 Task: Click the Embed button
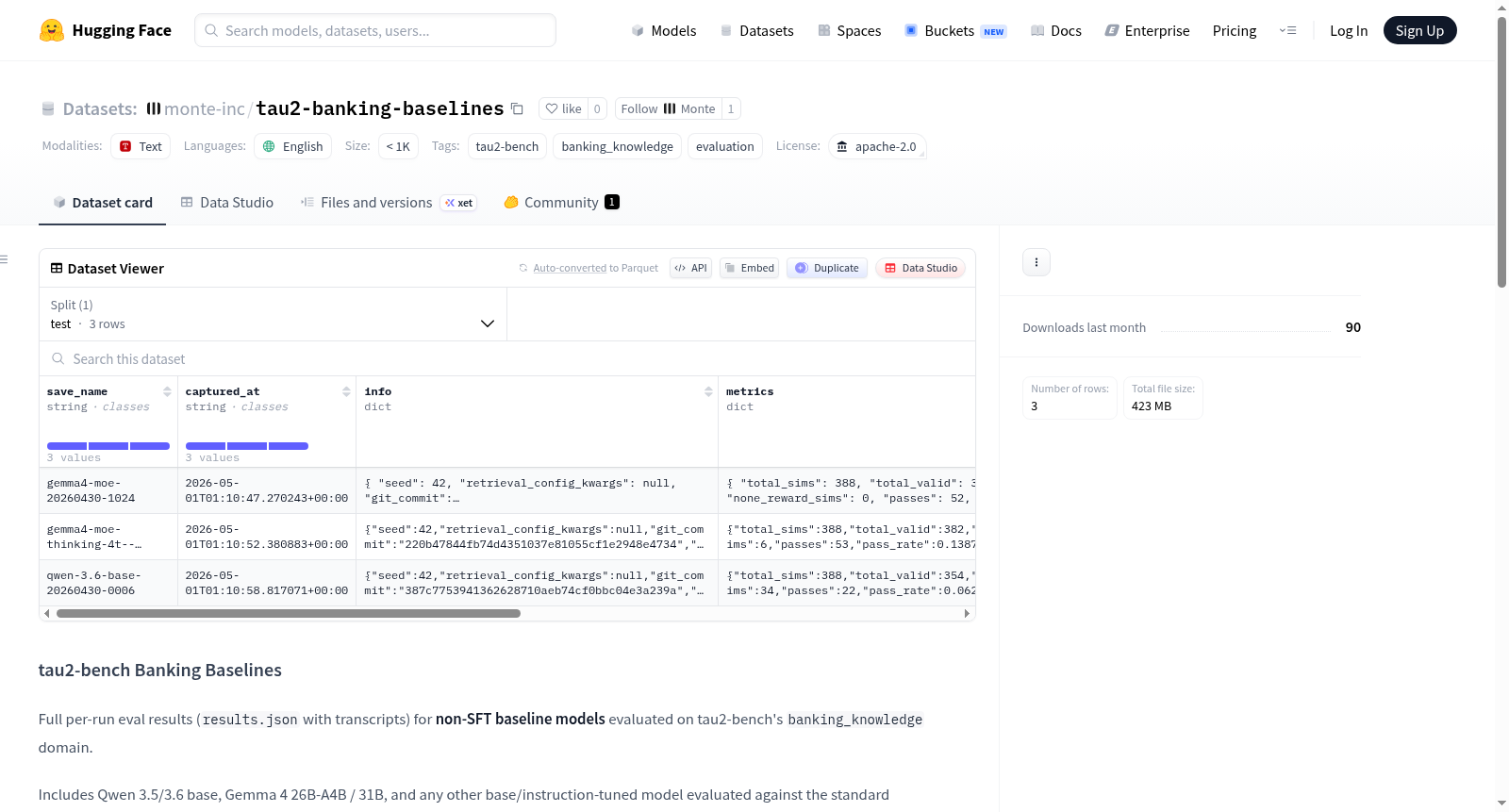(x=750, y=268)
